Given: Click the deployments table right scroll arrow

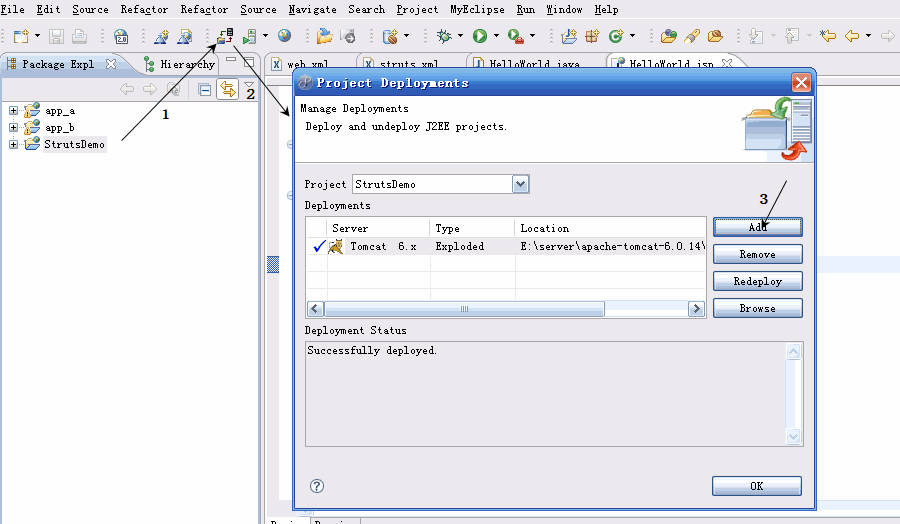Looking at the screenshot, I should [697, 309].
